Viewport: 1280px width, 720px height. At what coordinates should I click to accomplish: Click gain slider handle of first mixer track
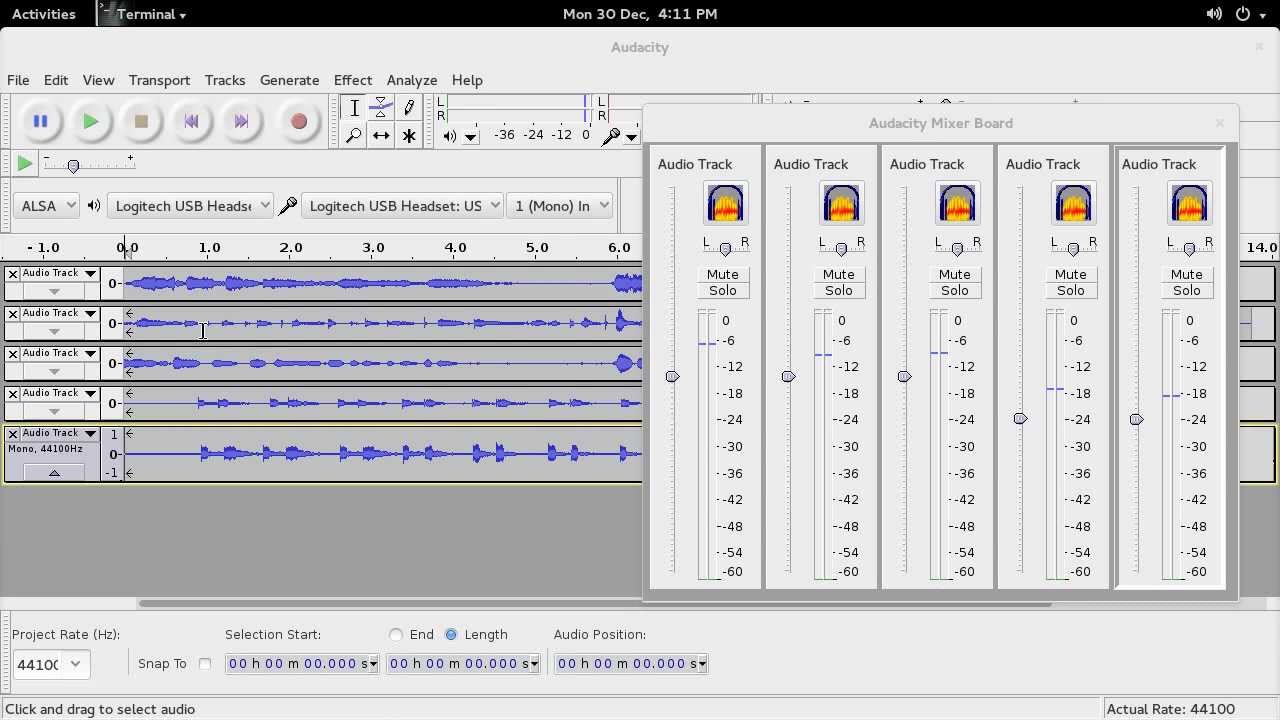coord(672,376)
